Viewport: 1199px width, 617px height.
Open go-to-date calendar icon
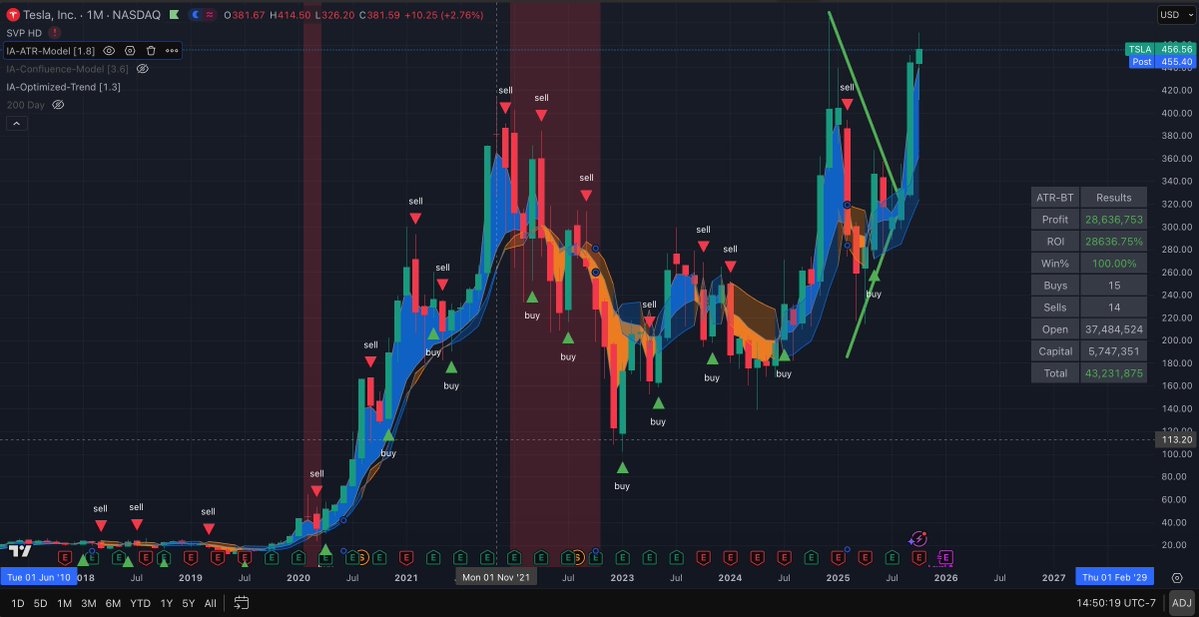(x=242, y=603)
